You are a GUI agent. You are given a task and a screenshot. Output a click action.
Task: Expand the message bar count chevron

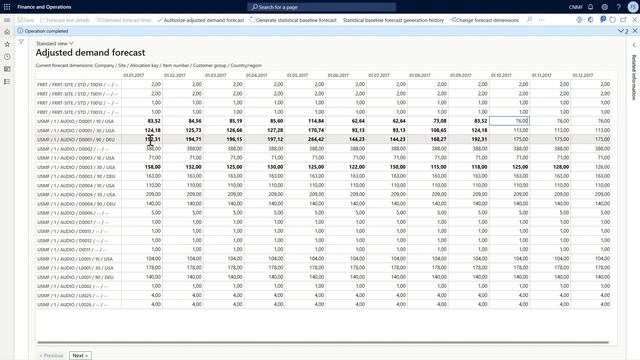(x=623, y=31)
